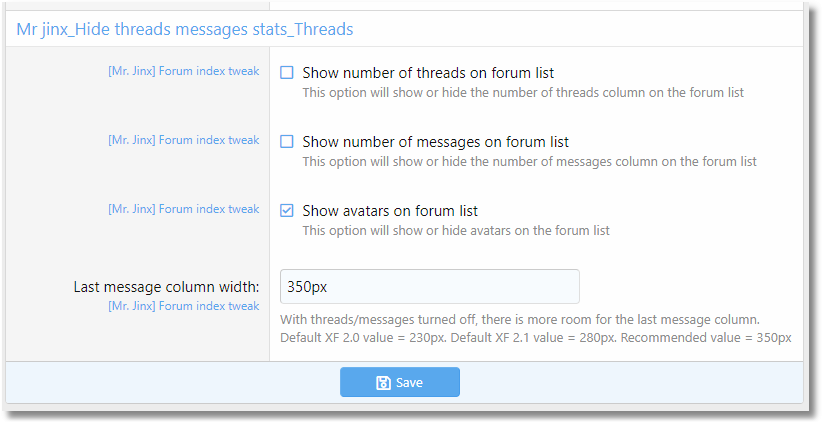Uncheck Show avatars on forum list

click(x=287, y=210)
